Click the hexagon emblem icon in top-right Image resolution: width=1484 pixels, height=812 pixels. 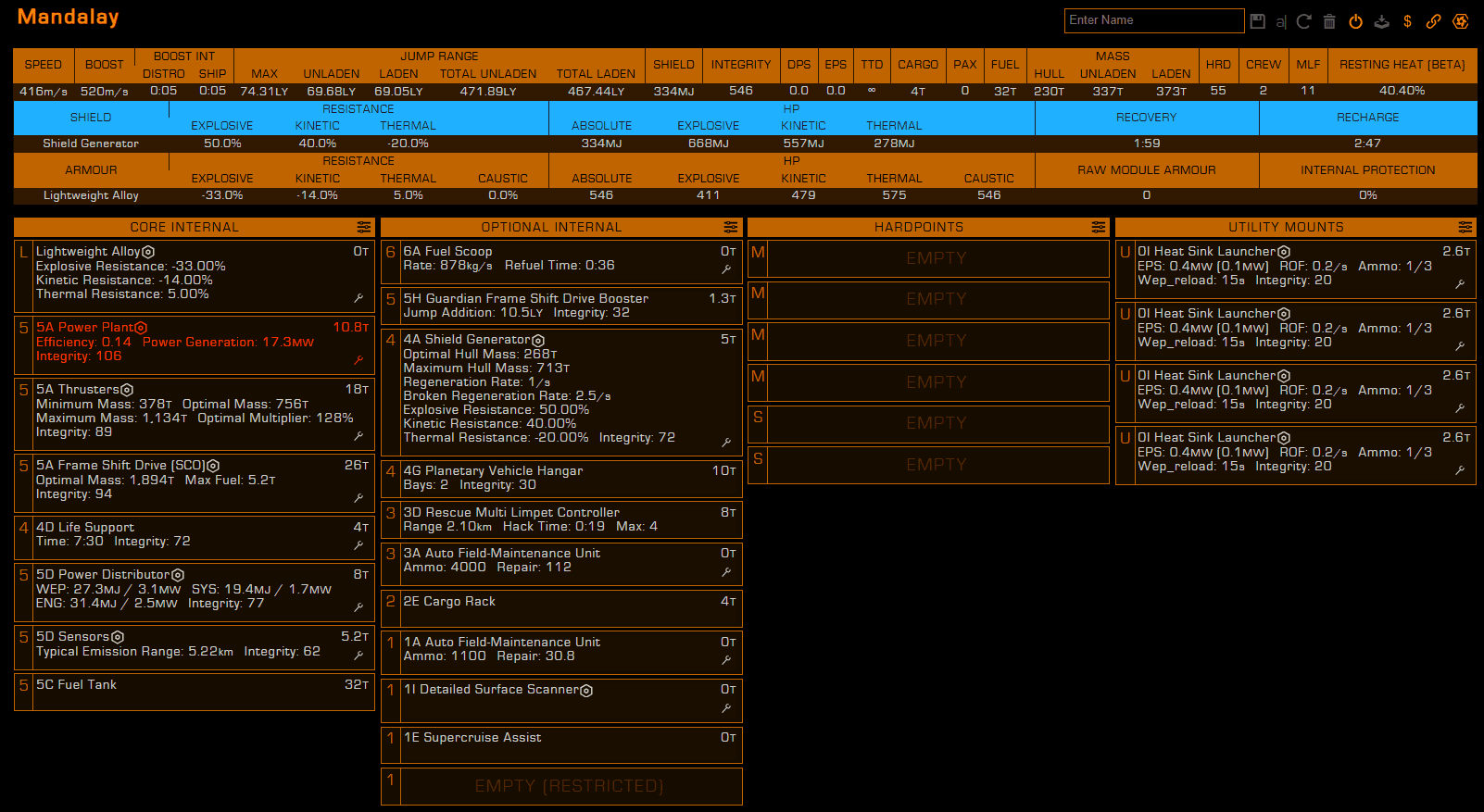[x=1461, y=21]
